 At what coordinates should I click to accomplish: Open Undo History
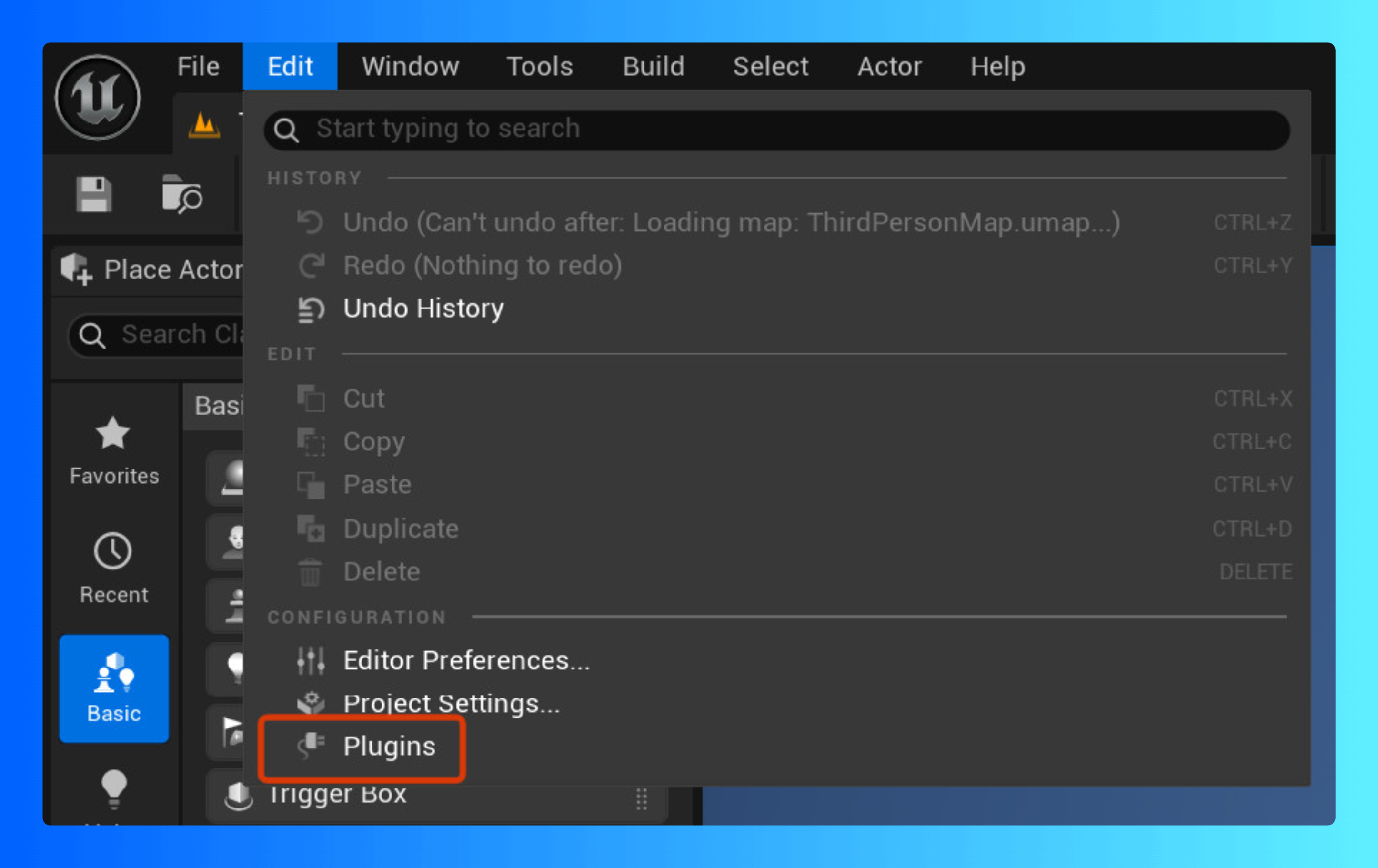click(x=423, y=309)
